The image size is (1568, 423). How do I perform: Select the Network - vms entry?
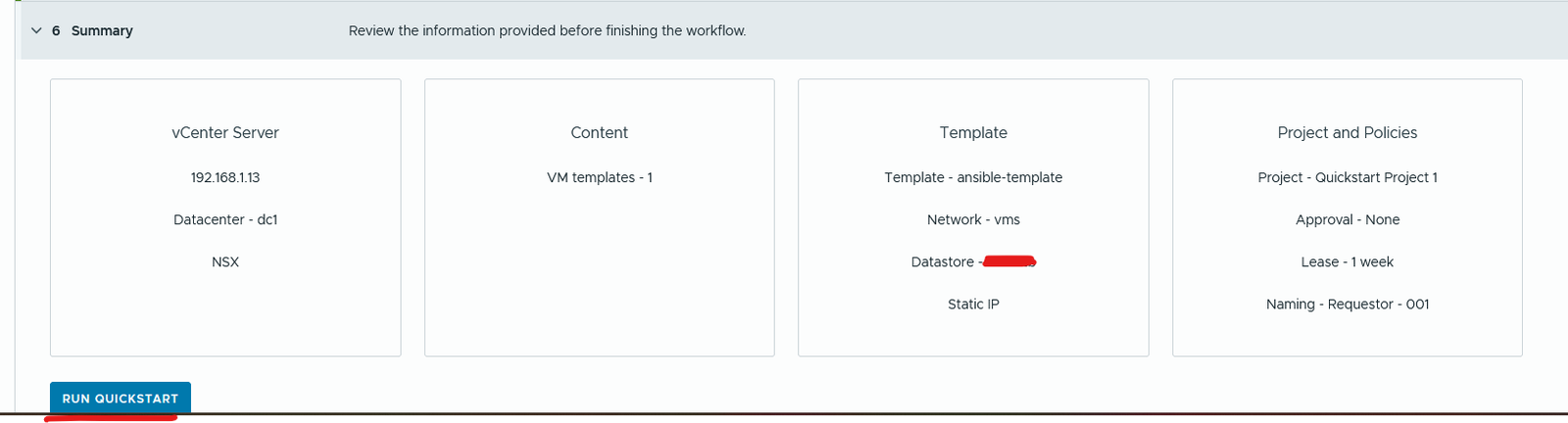pyautogui.click(x=973, y=219)
